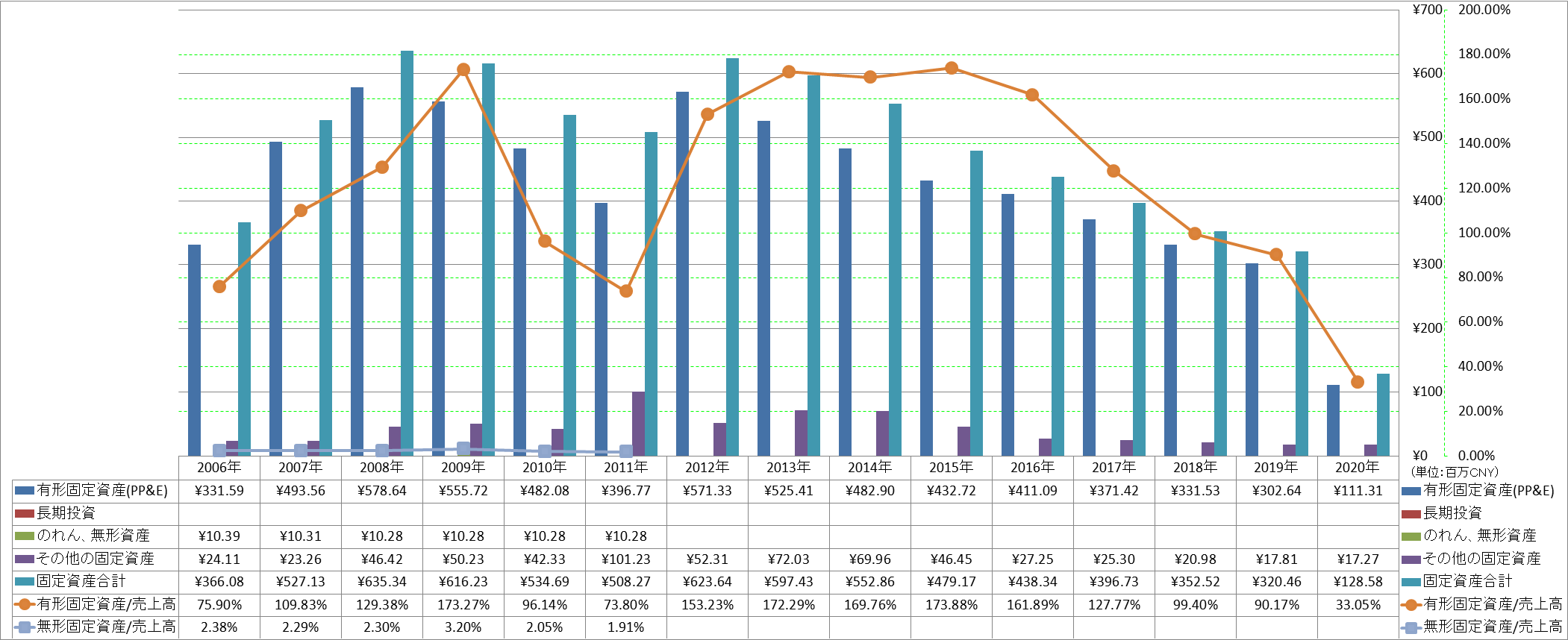Click the blue PP&E swatch in right legend
Image resolution: width=1568 pixels, height=640 pixels.
coord(1411,491)
